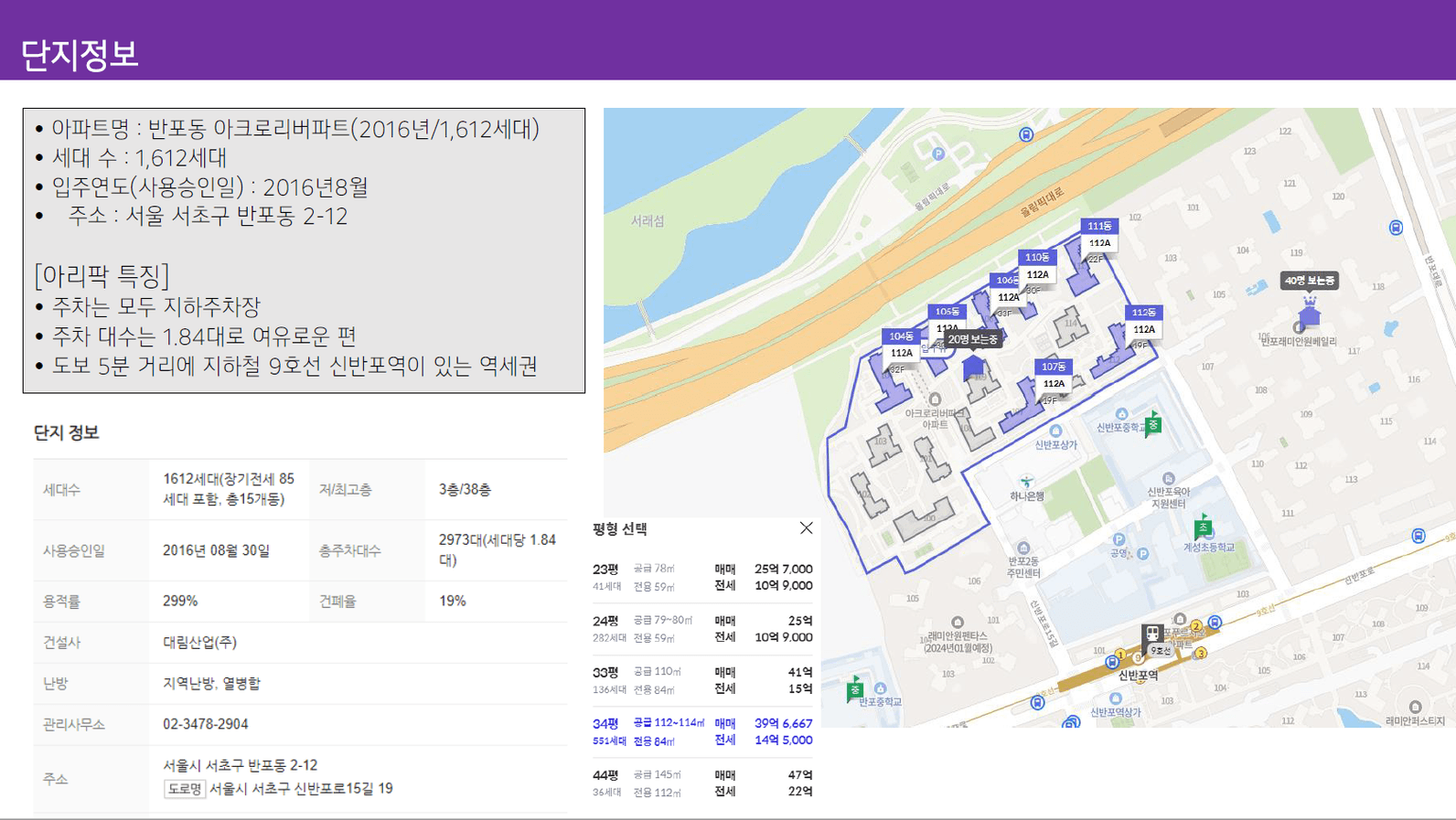The image size is (1456, 820).
Task: Click the 지역난방, 열병합 heating cell
Action: (211, 683)
